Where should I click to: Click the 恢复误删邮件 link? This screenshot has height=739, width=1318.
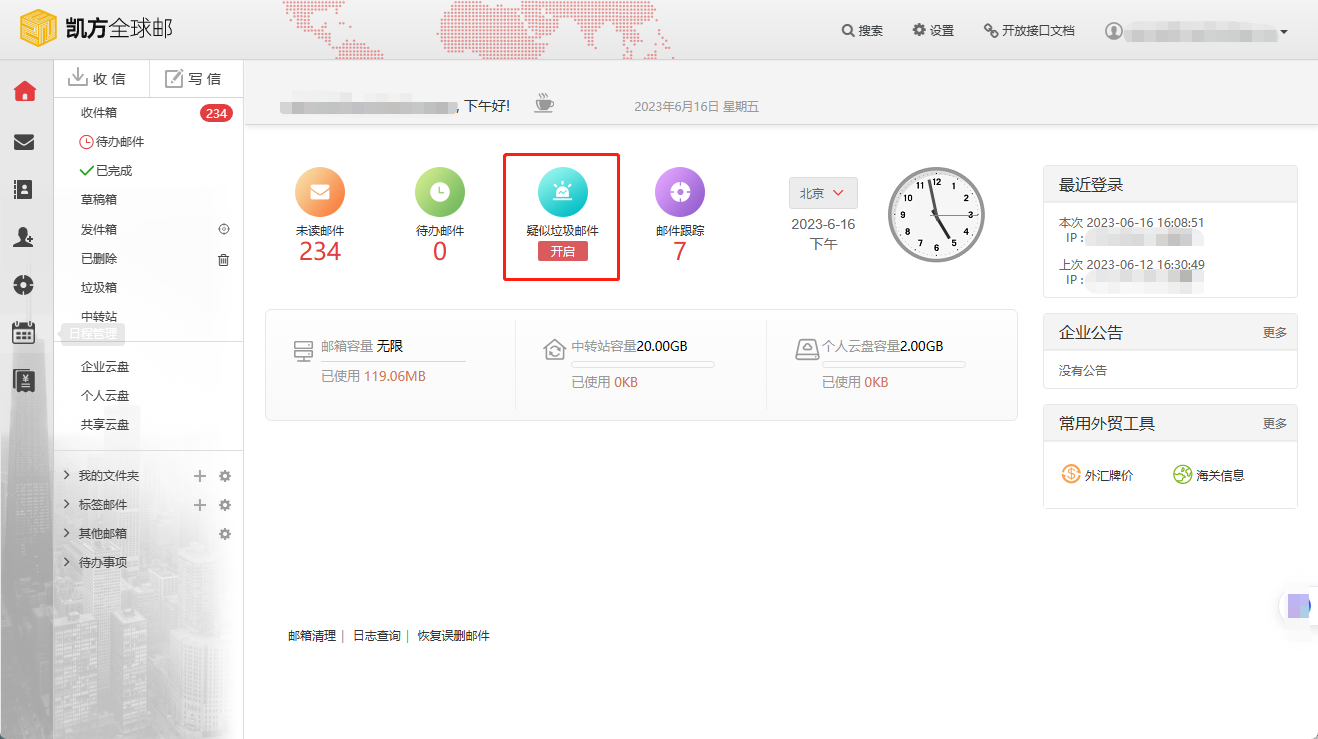[454, 636]
